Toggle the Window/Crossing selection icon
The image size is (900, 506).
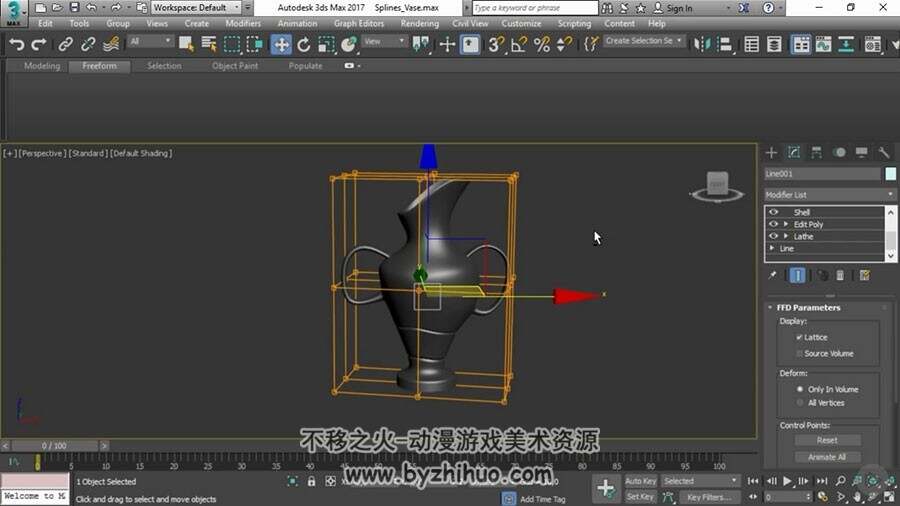point(254,45)
